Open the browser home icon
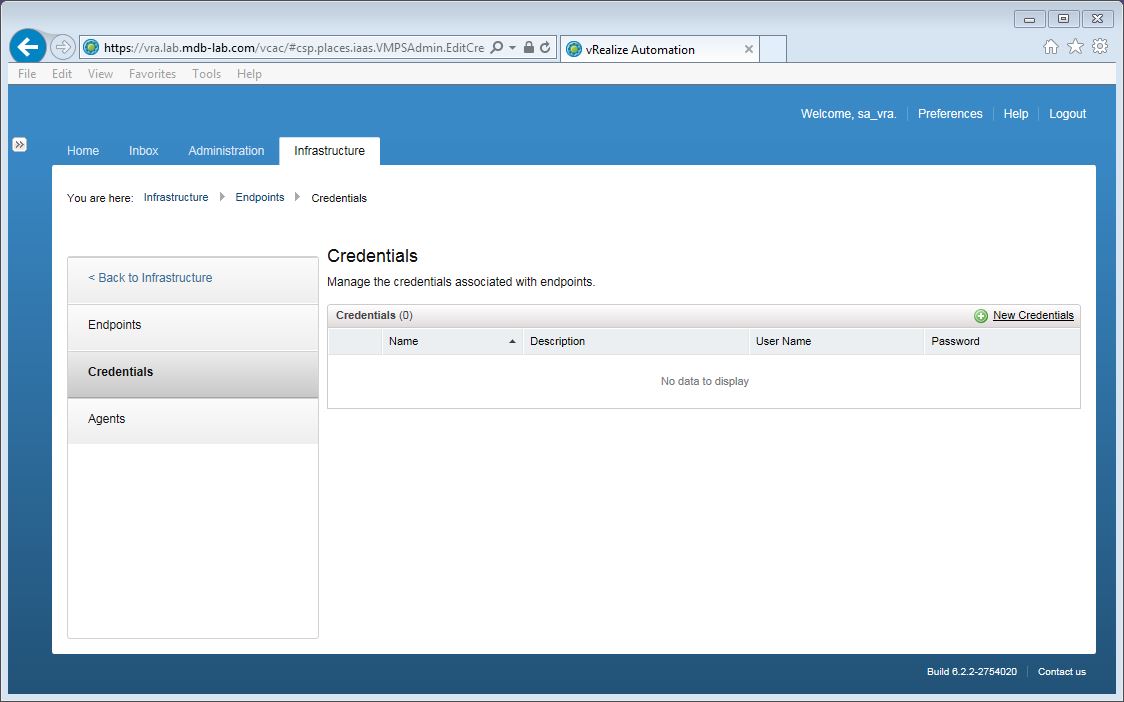The height and width of the screenshot is (702, 1124). 1050,46
